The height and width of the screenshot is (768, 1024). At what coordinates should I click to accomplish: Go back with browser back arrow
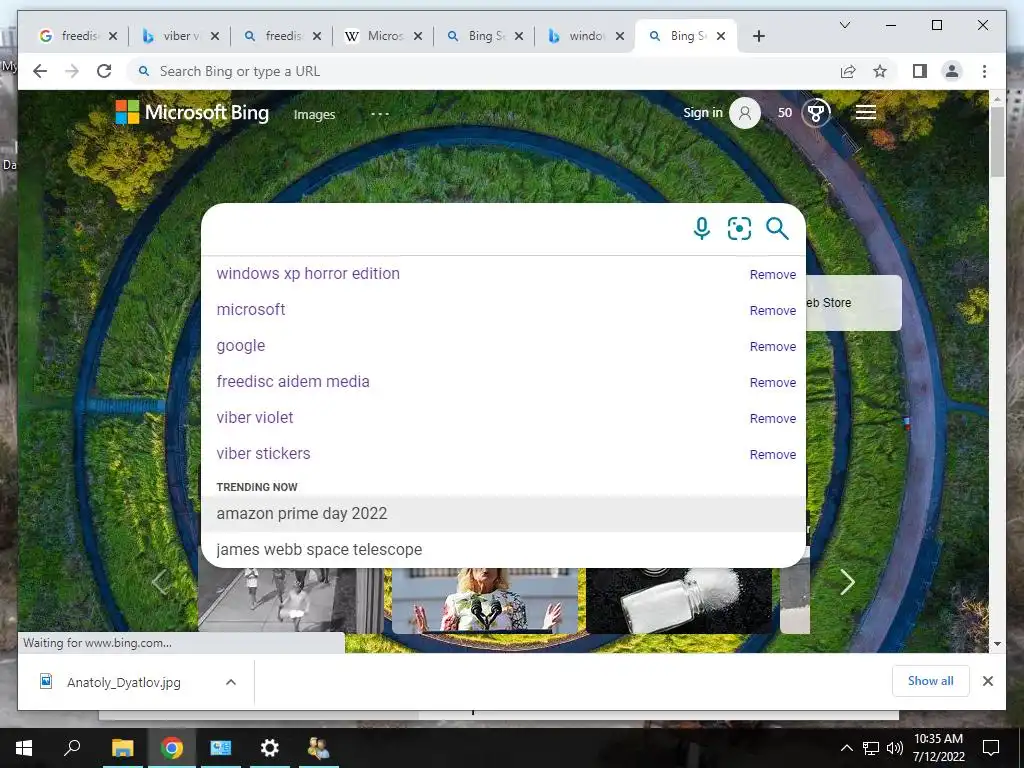coord(40,71)
